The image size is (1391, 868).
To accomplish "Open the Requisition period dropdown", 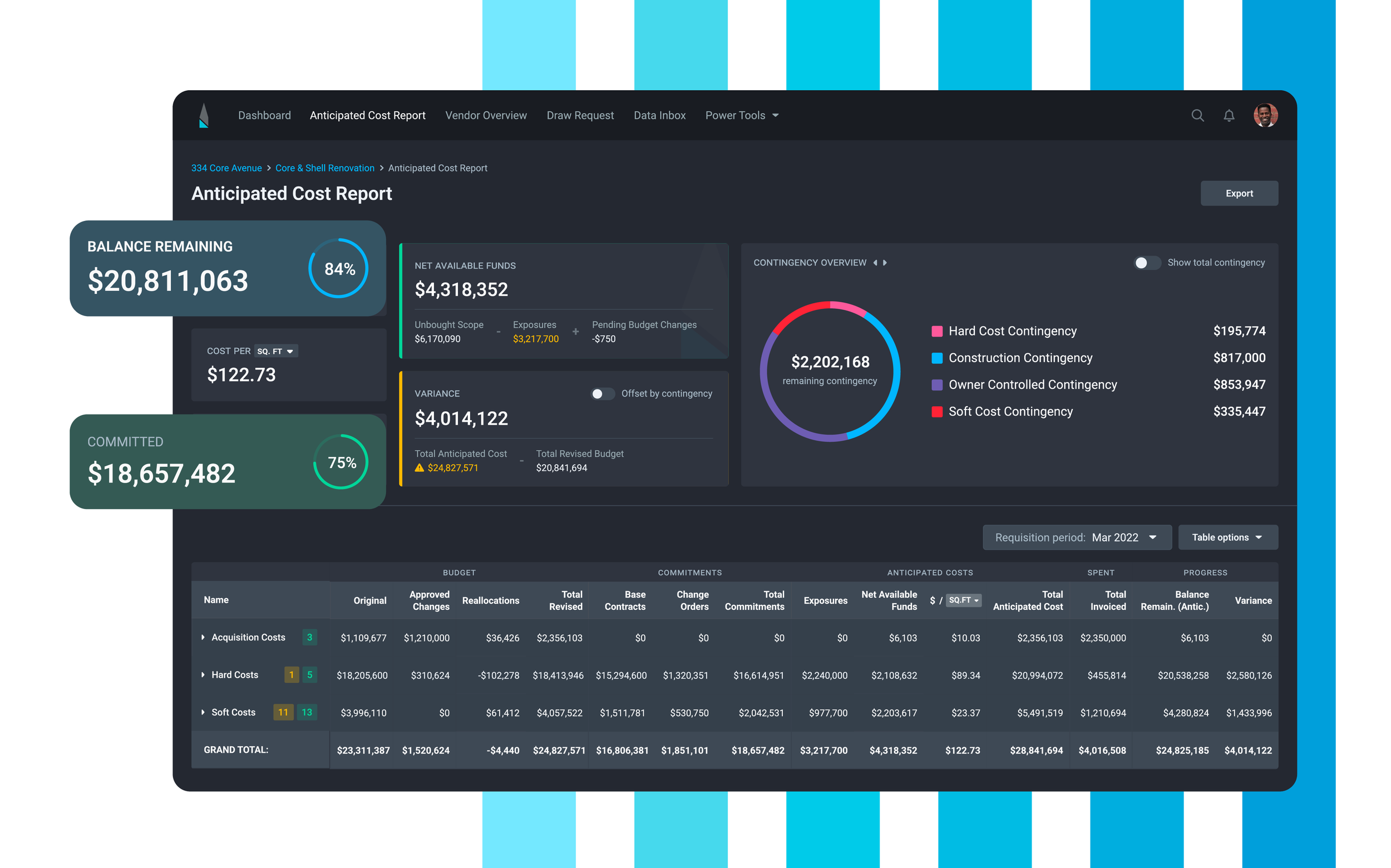I will click(x=1077, y=537).
